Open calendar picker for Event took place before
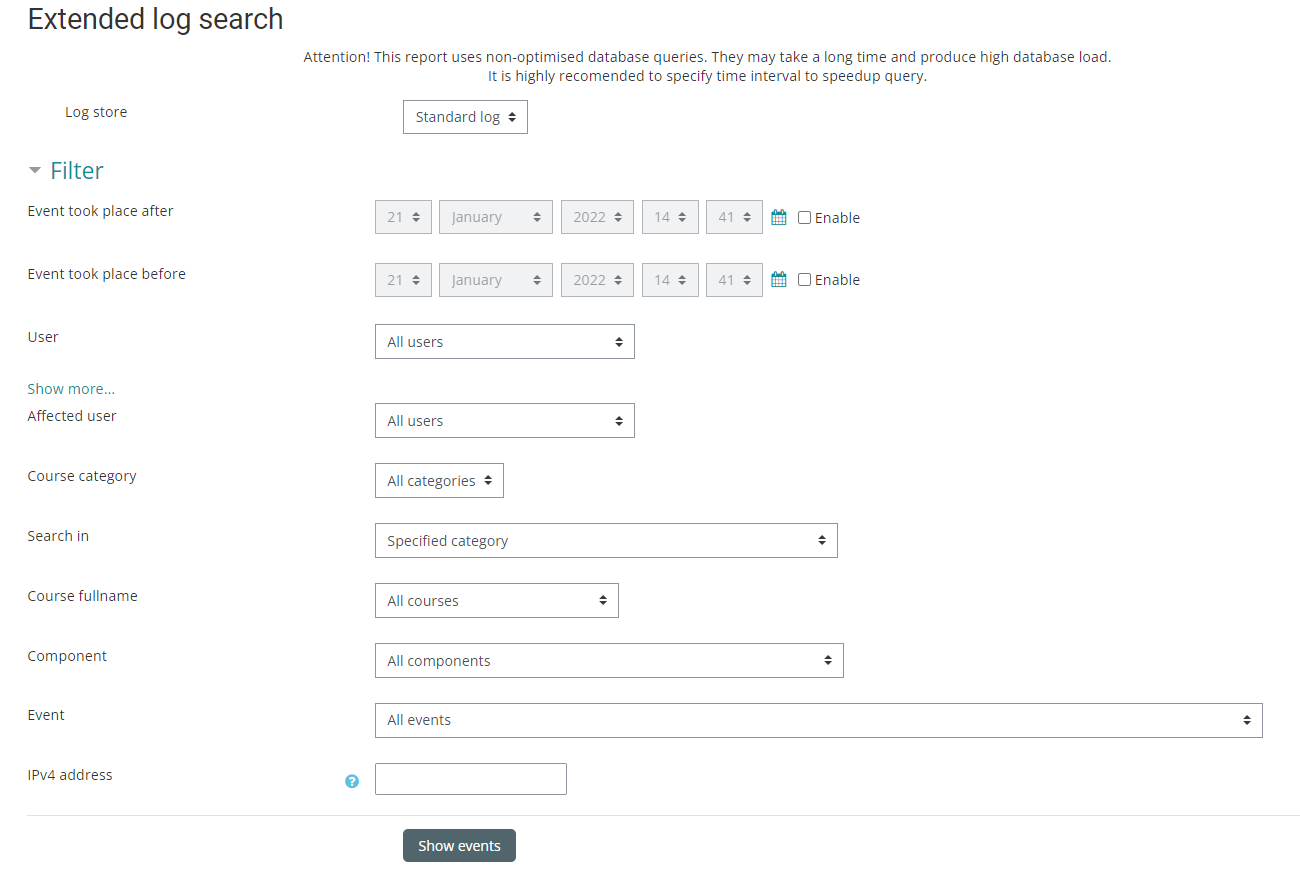Image resolution: width=1300 pixels, height=874 pixels. pyautogui.click(x=779, y=280)
